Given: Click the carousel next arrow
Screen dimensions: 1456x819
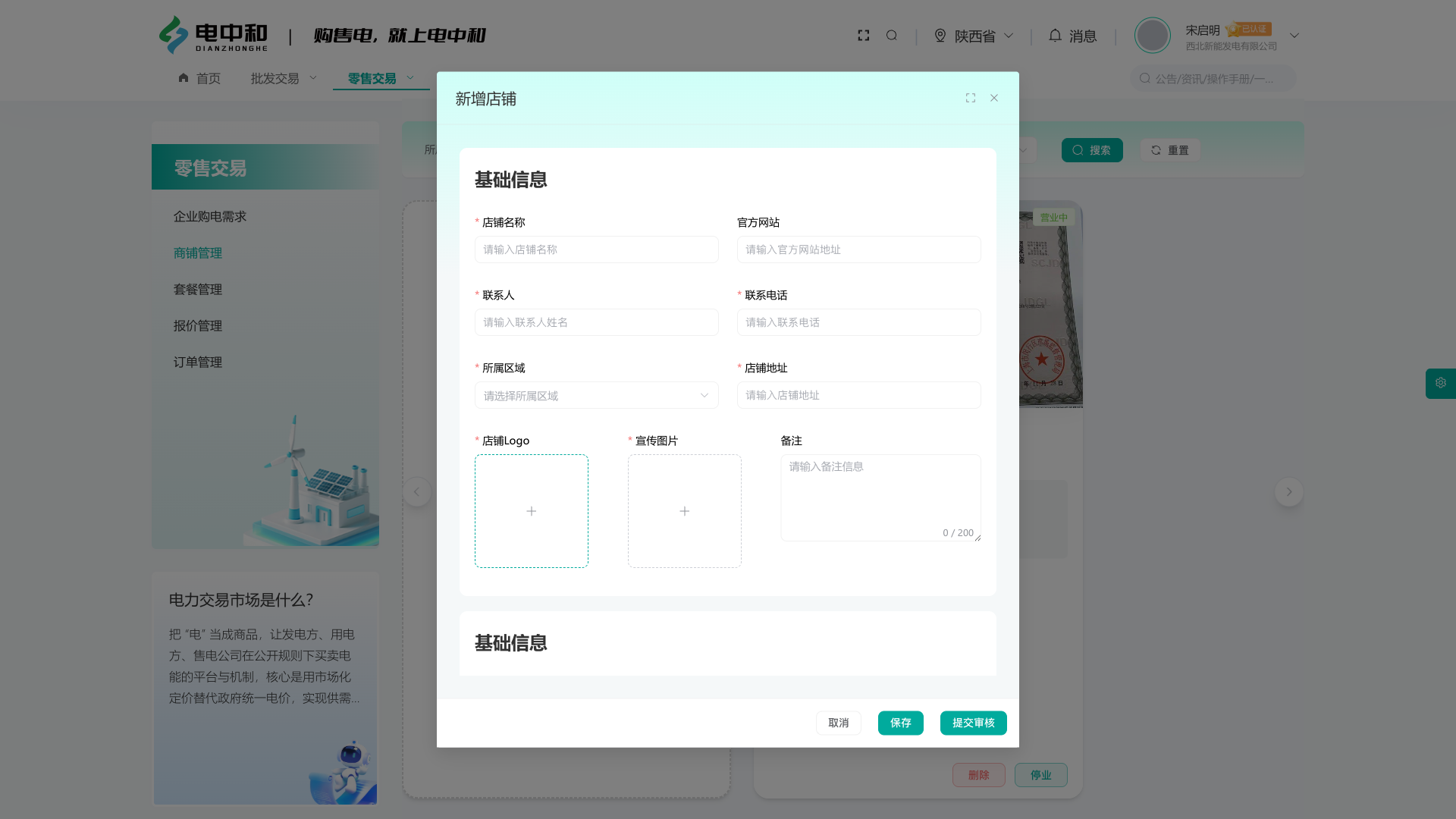Looking at the screenshot, I should 1288,492.
